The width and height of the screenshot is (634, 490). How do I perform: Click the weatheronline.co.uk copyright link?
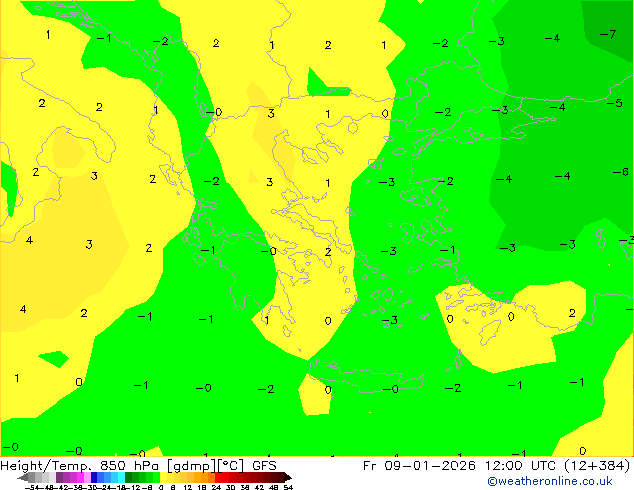coord(549,481)
